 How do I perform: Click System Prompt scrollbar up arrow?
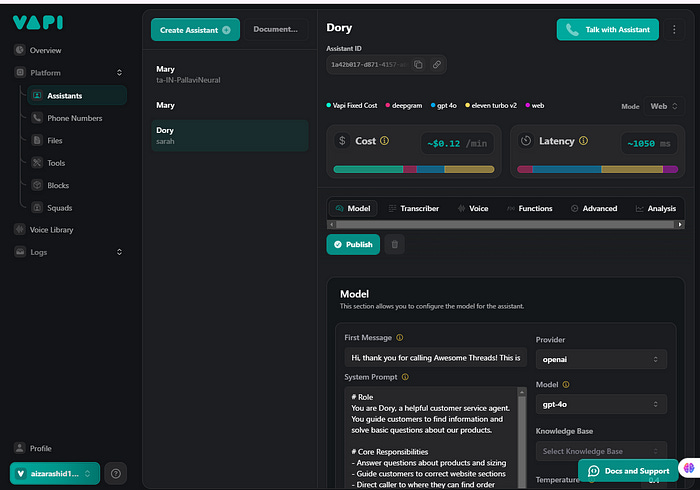point(521,392)
